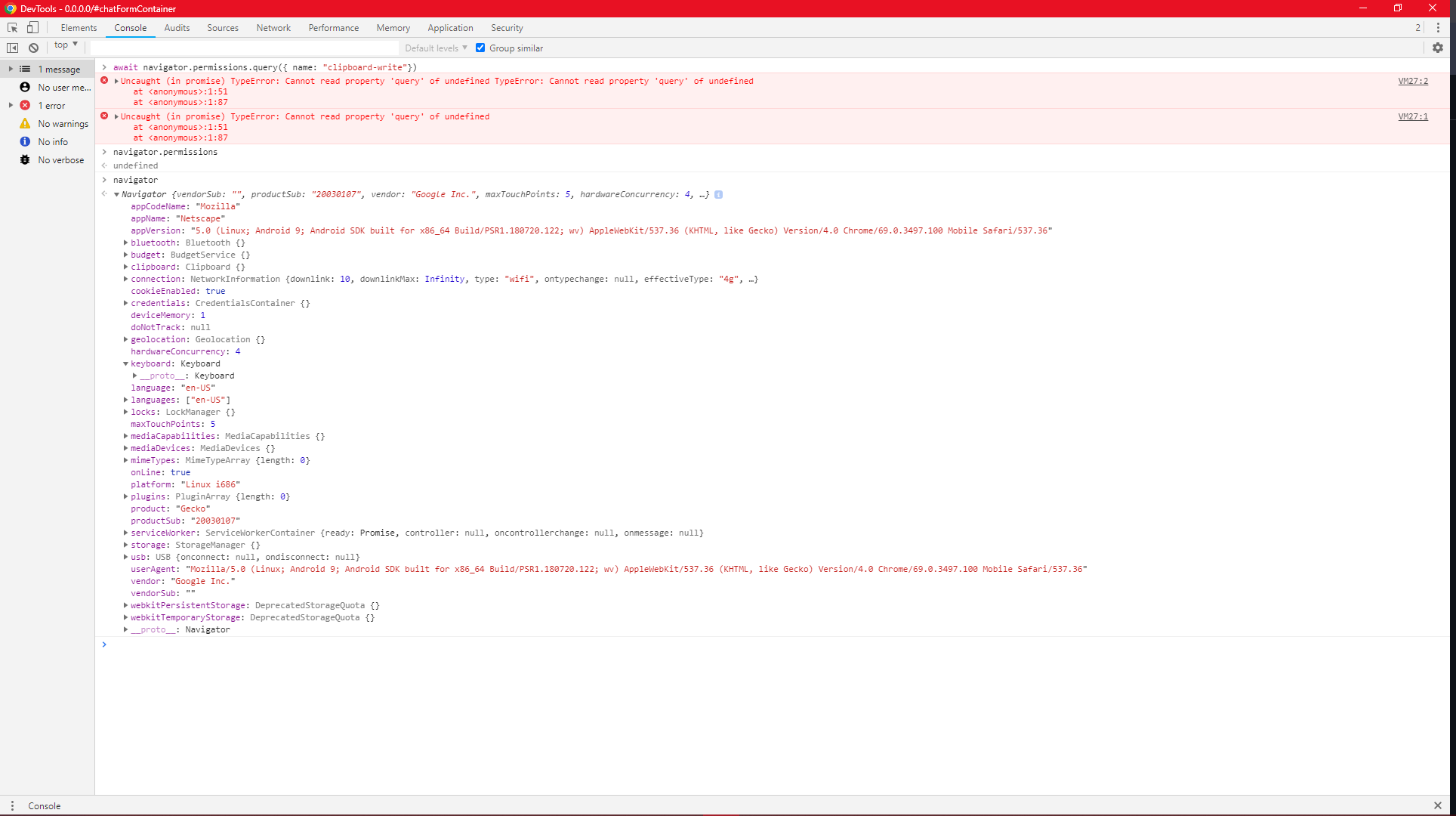Open the top frame context dropdown

click(65, 45)
